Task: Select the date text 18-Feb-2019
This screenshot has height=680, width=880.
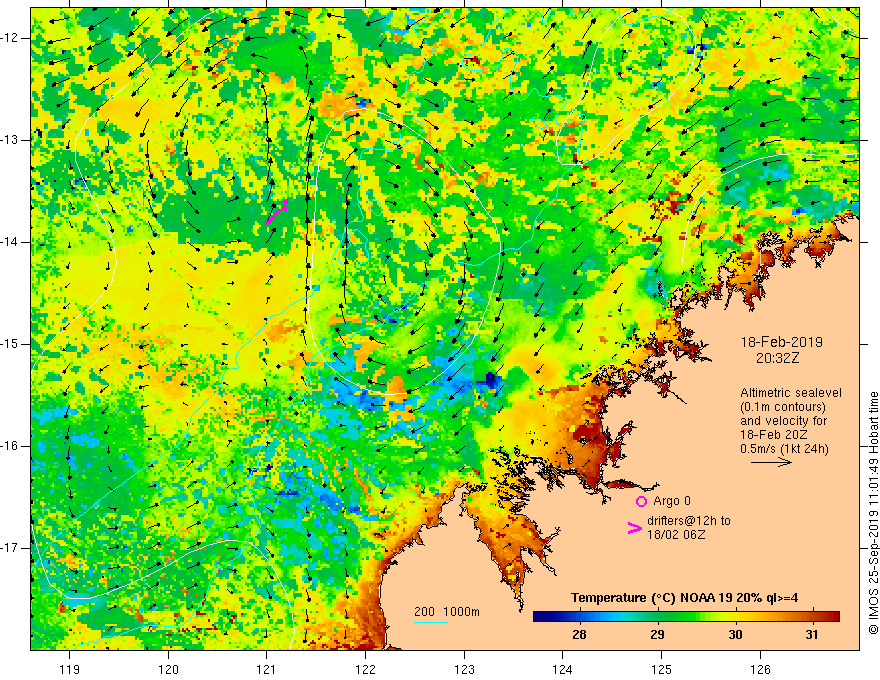Action: click(781, 342)
